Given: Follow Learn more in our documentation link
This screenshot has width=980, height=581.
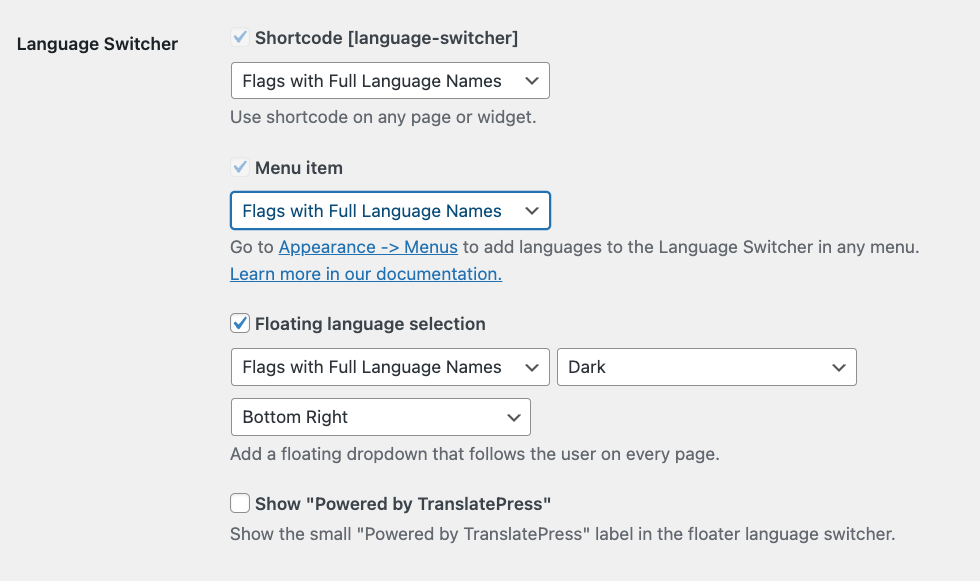Looking at the screenshot, I should click(x=366, y=274).
